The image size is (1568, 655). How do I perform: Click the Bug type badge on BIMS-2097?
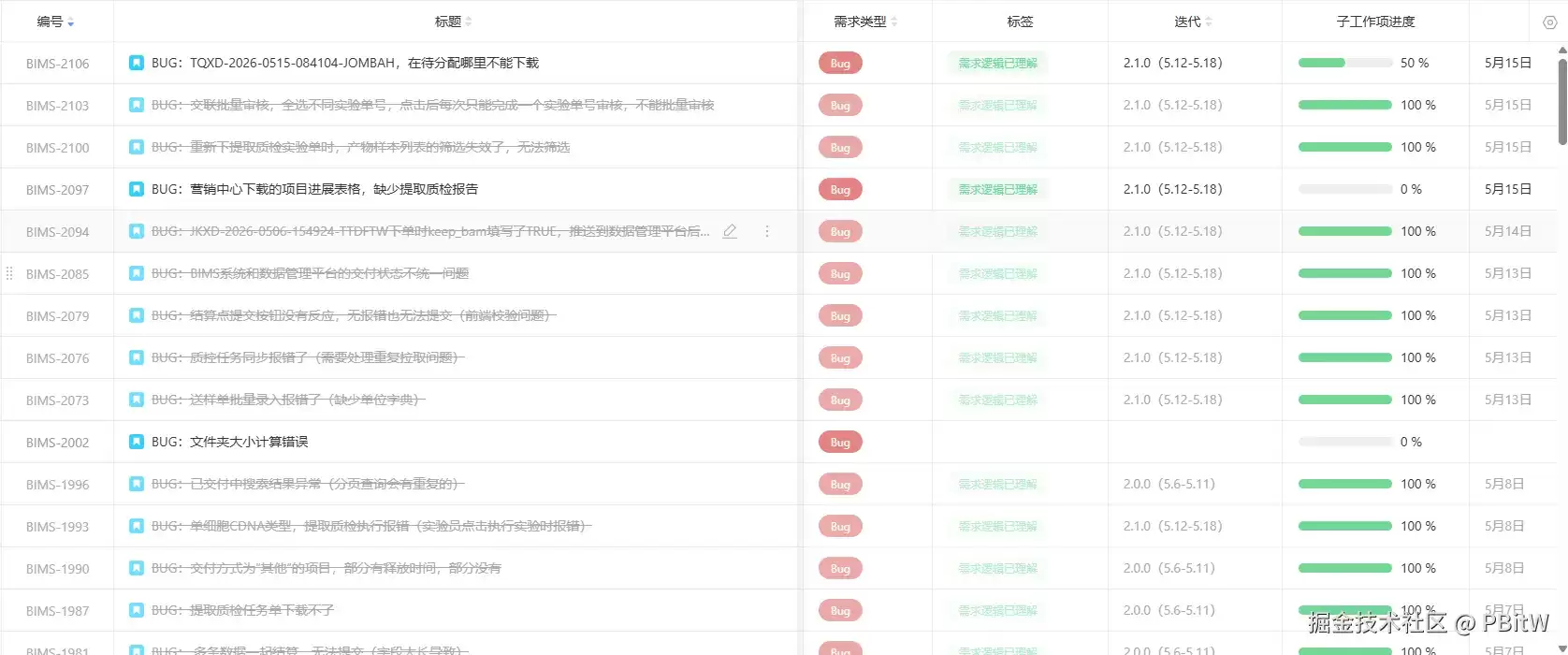[840, 189]
